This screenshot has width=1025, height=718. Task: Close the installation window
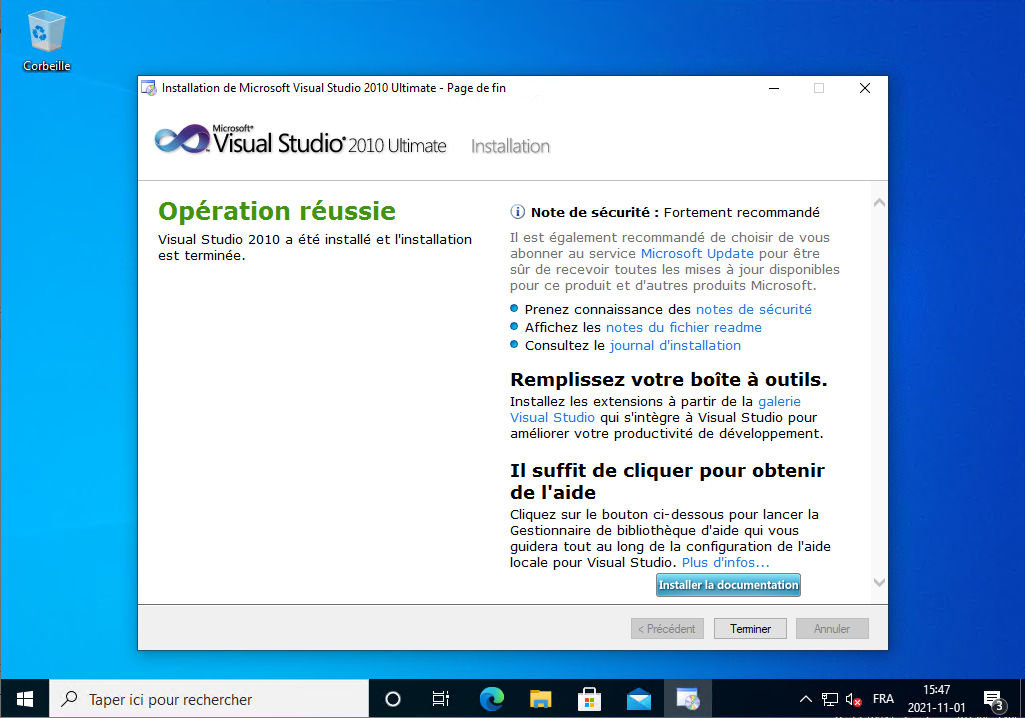point(864,88)
